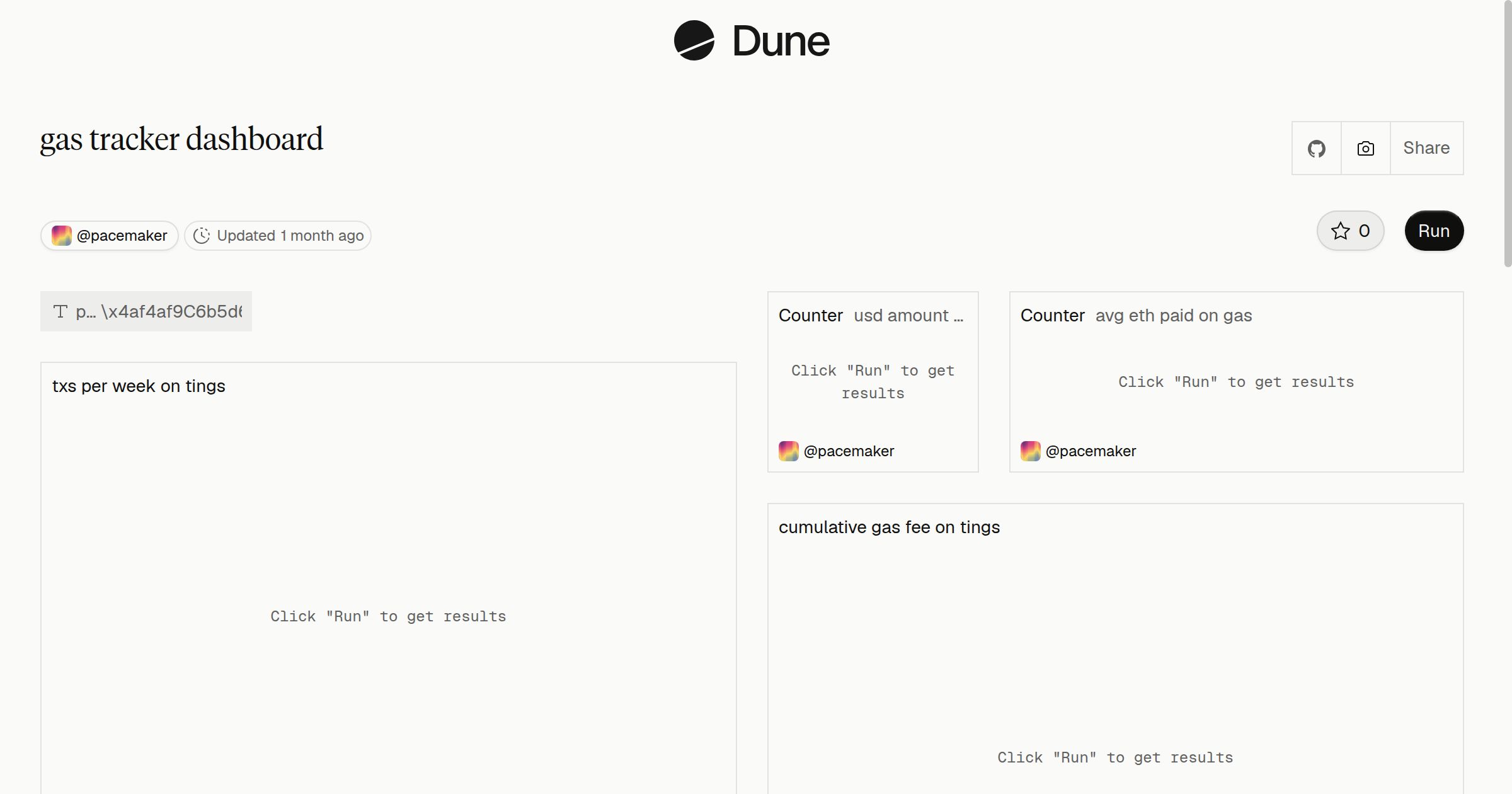Image resolution: width=1512 pixels, height=794 pixels.
Task: Click the text parameter input field
Action: click(146, 311)
